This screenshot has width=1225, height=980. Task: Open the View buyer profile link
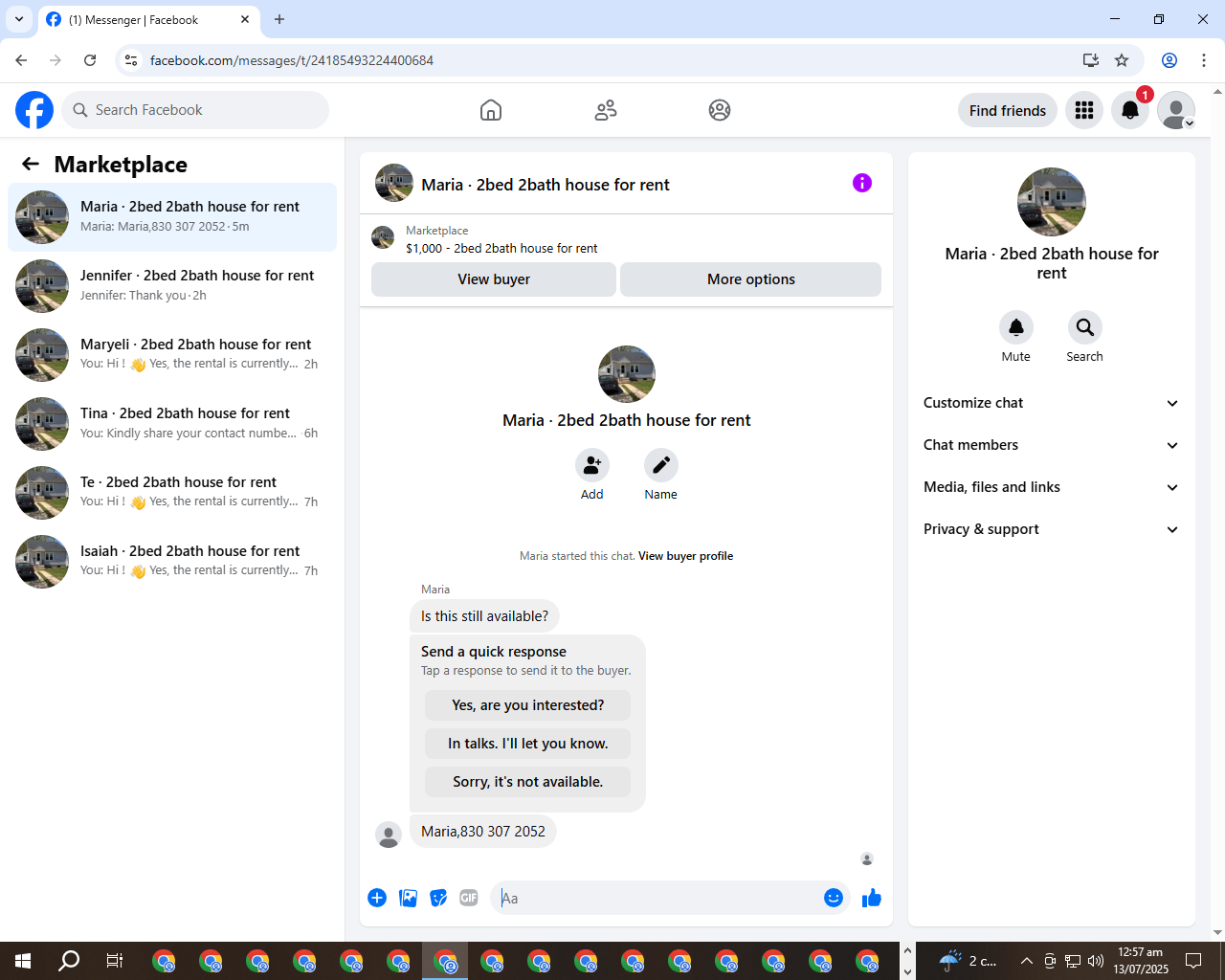685,556
